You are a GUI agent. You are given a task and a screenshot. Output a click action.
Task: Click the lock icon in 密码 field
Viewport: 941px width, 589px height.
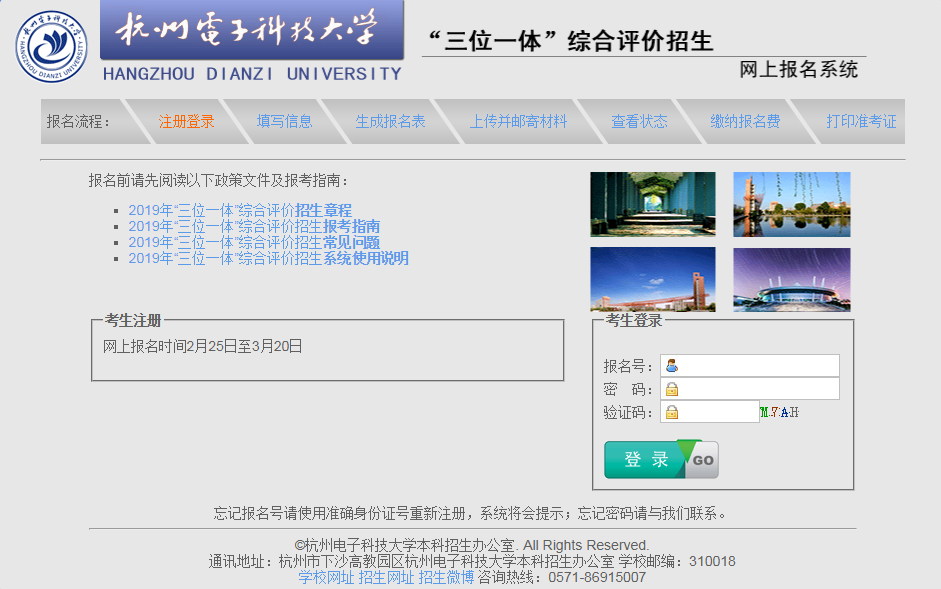click(x=672, y=389)
